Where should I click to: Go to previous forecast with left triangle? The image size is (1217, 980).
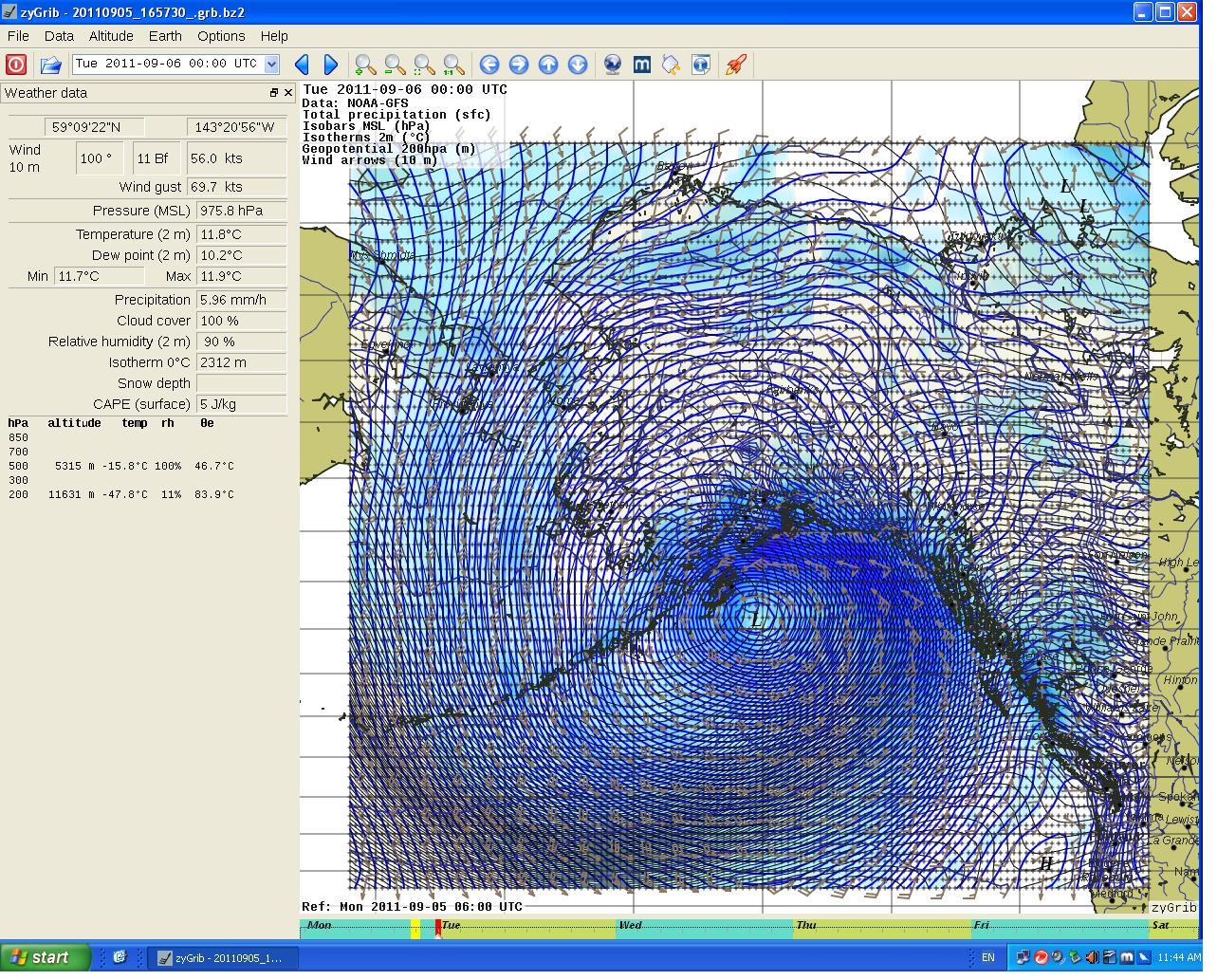[302, 65]
